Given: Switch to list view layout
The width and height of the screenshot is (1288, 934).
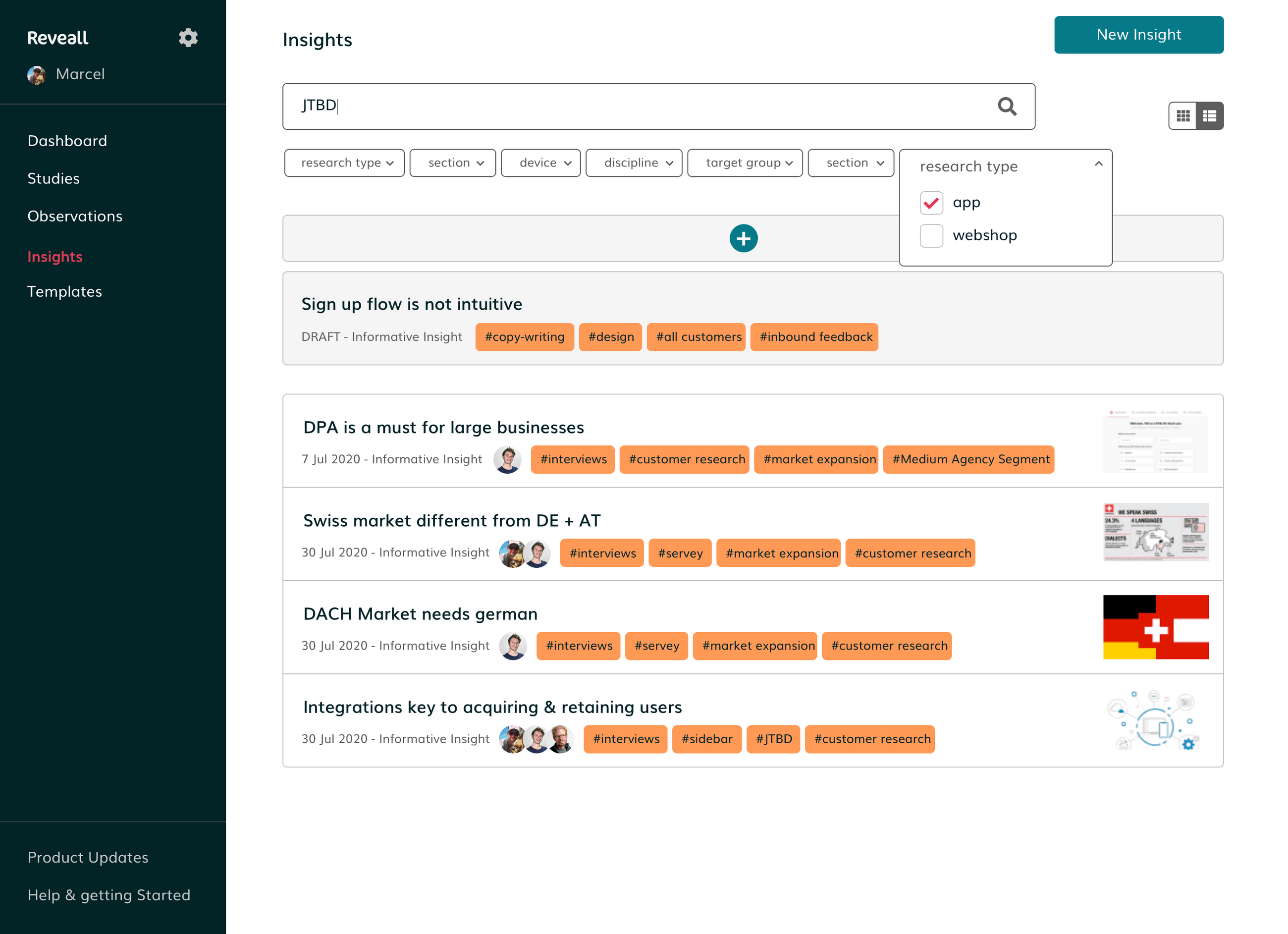Looking at the screenshot, I should point(1210,116).
